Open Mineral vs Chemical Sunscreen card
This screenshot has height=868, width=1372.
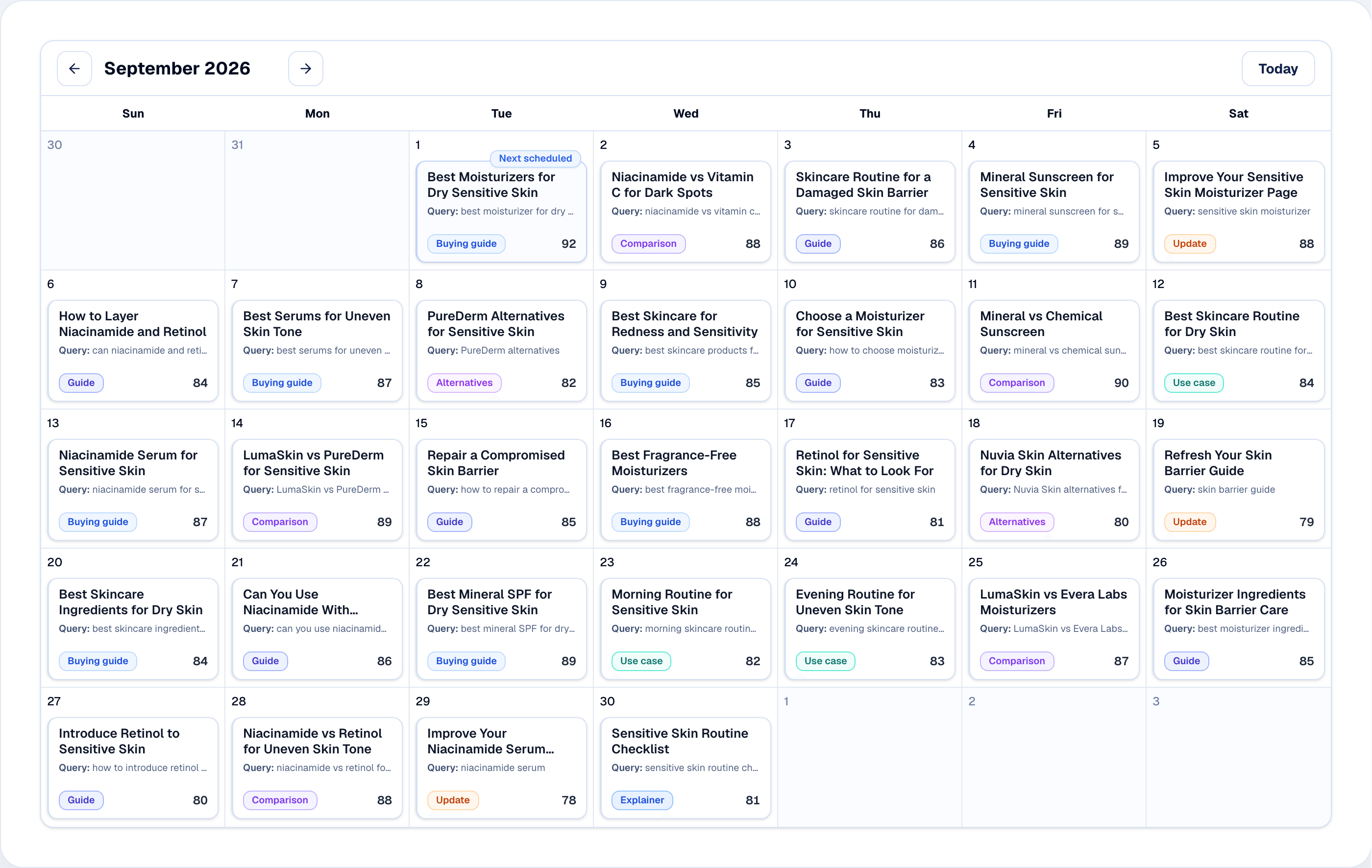(1053, 350)
